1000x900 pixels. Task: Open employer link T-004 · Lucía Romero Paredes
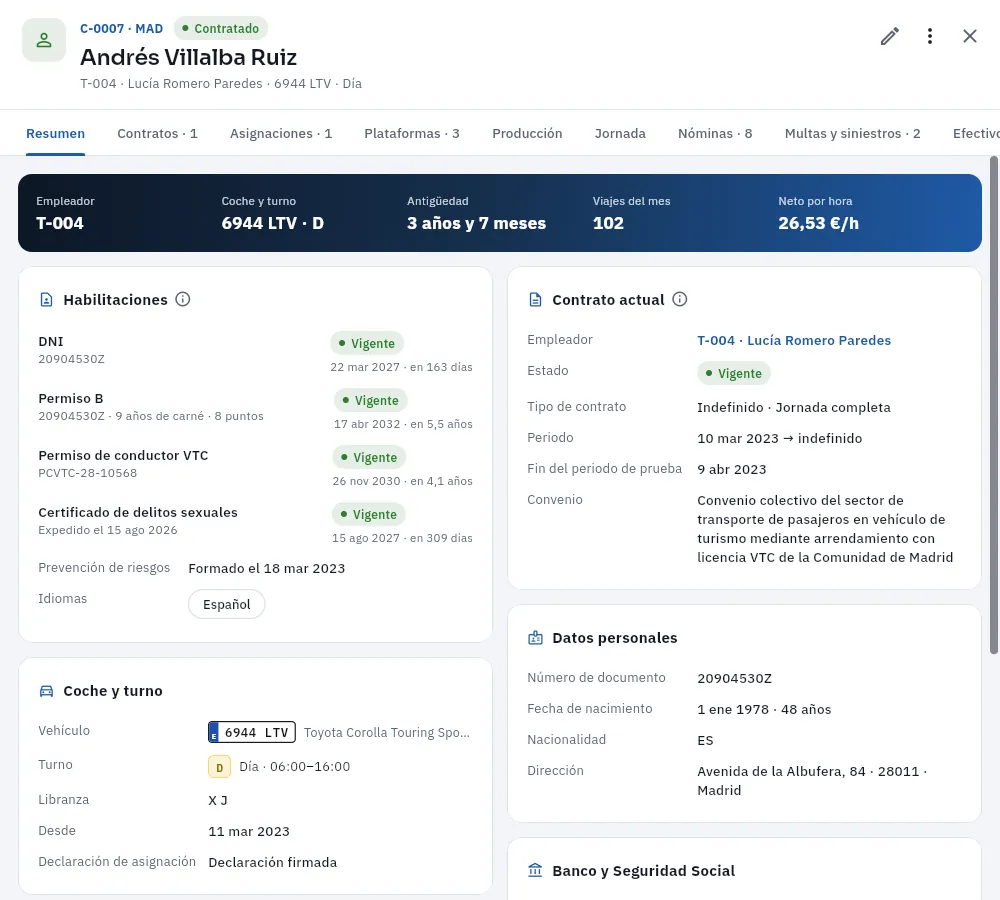pyautogui.click(x=794, y=341)
